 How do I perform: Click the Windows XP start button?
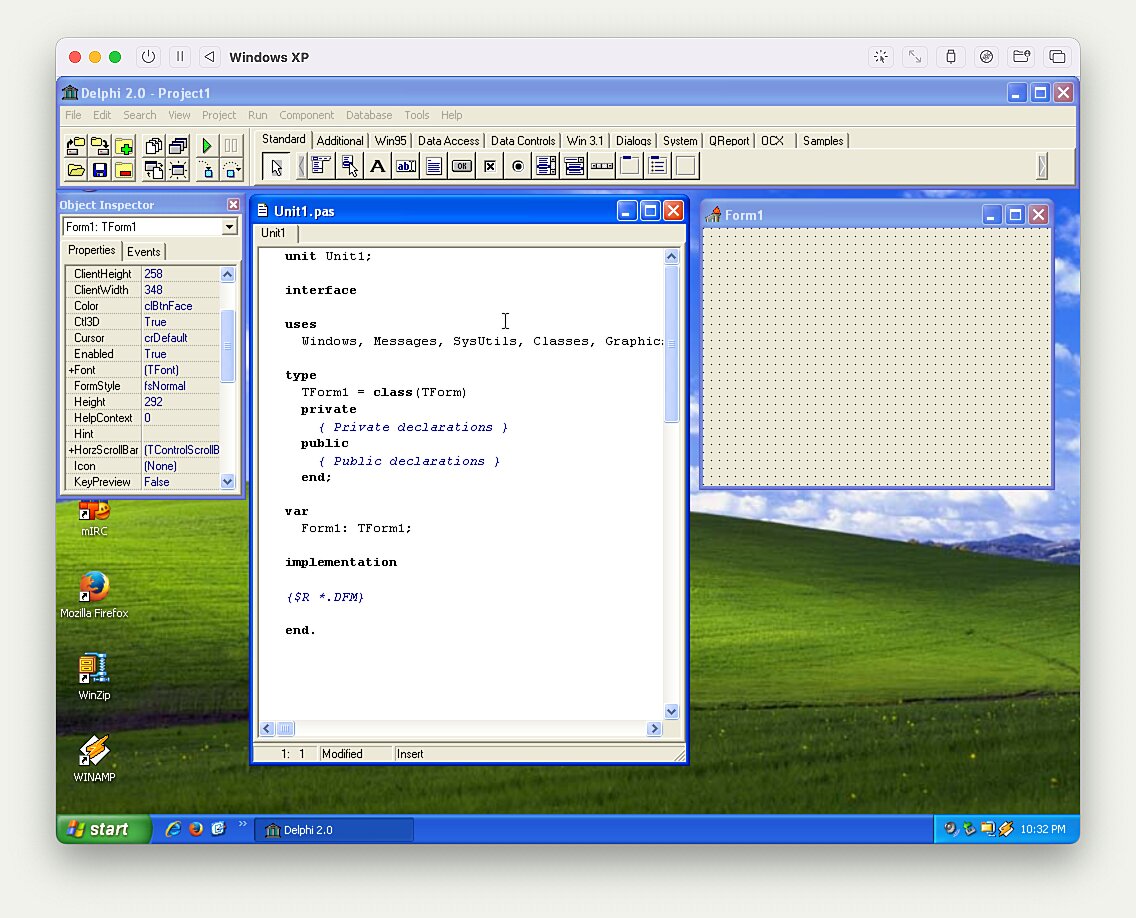click(103, 829)
